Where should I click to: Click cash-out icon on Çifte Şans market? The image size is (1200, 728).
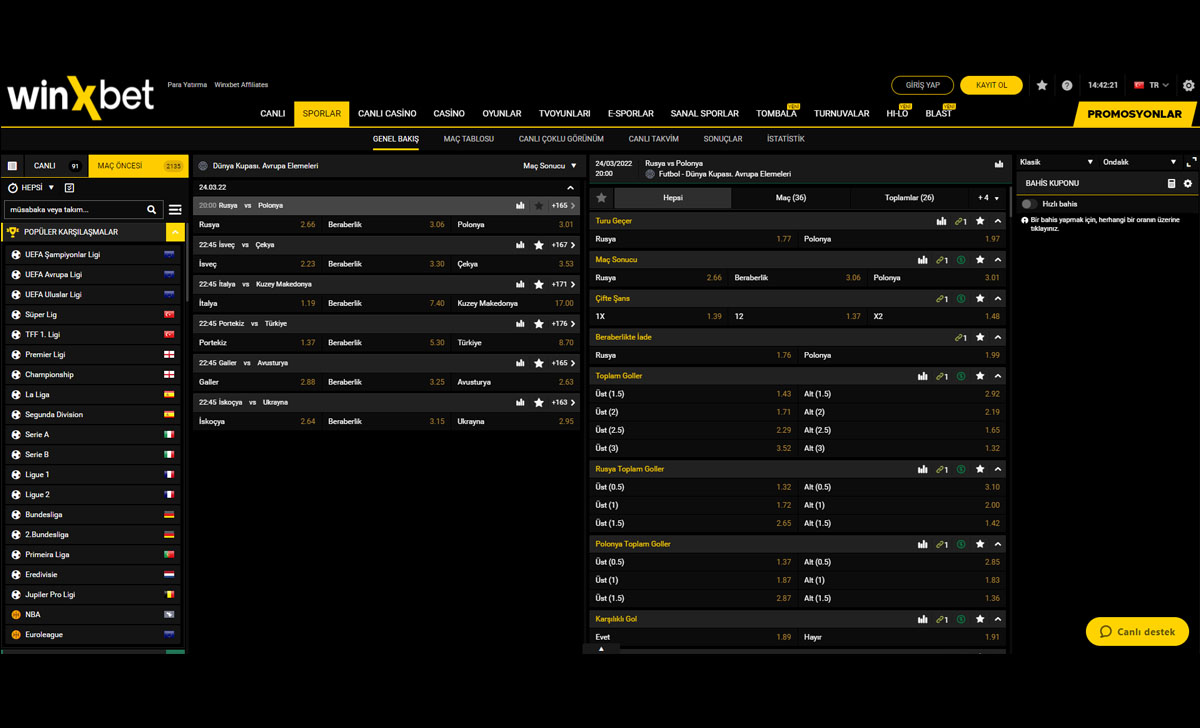click(961, 299)
